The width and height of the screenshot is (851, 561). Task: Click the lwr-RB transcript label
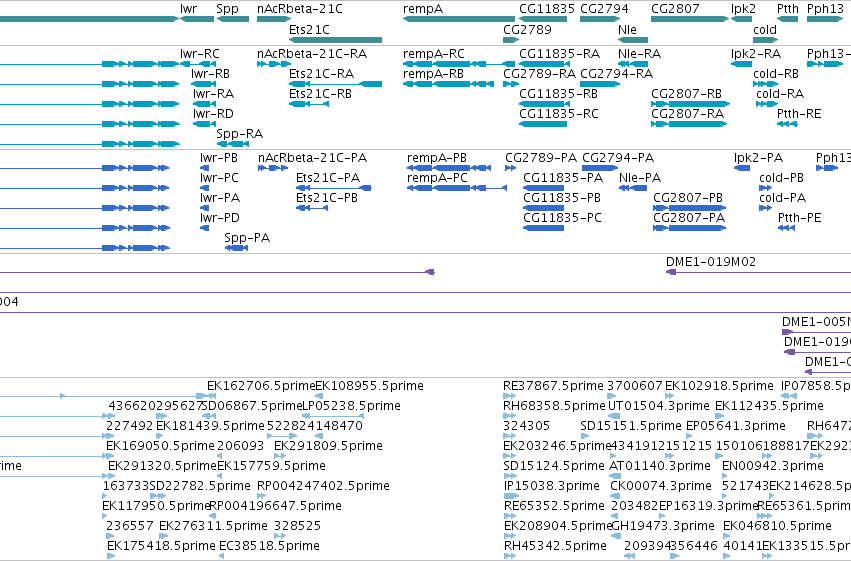(210, 73)
